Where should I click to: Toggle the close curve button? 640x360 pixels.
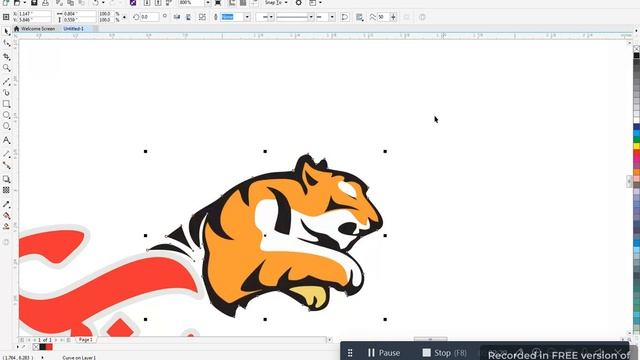coord(344,17)
